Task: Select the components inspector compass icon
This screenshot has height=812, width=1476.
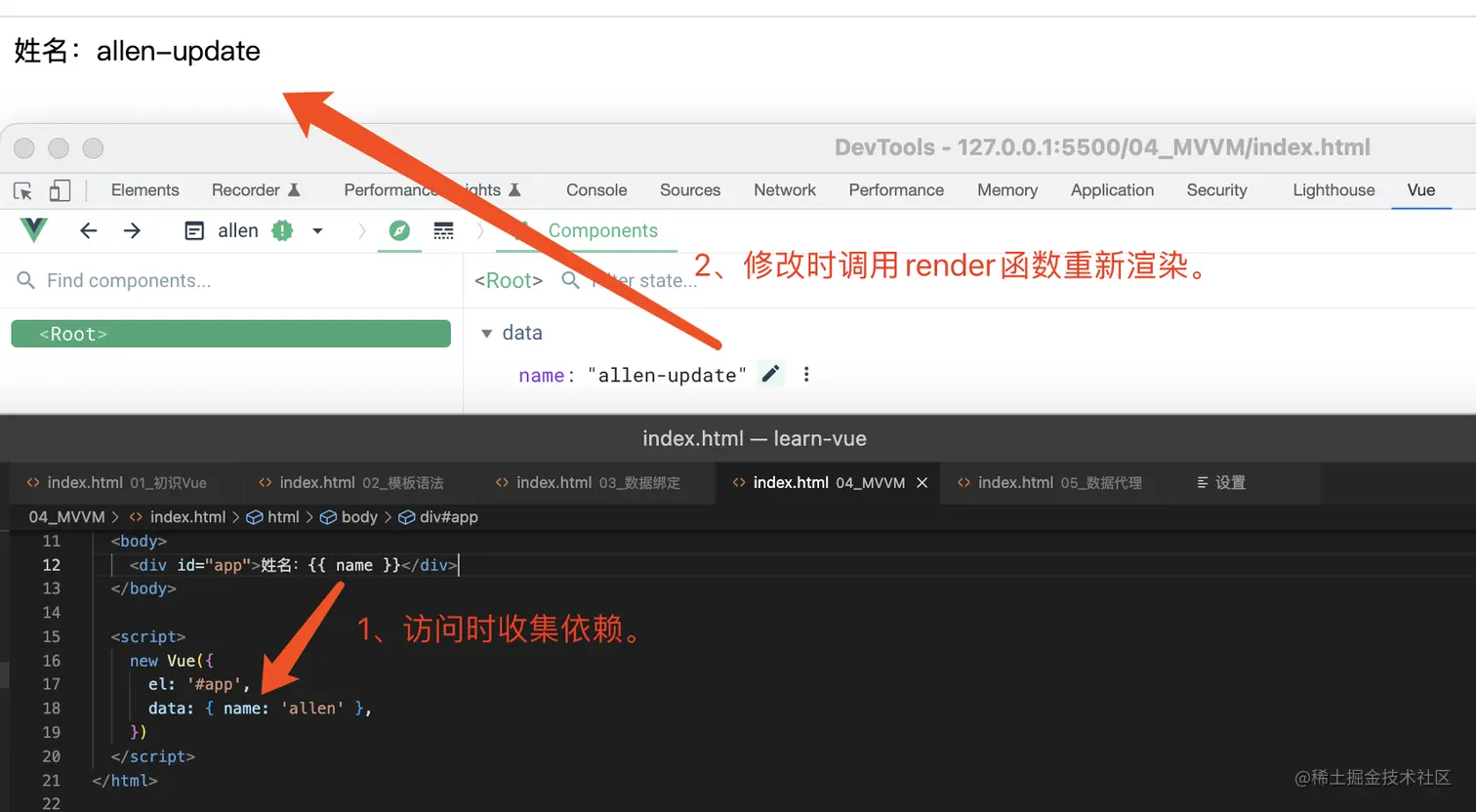Action: (399, 230)
